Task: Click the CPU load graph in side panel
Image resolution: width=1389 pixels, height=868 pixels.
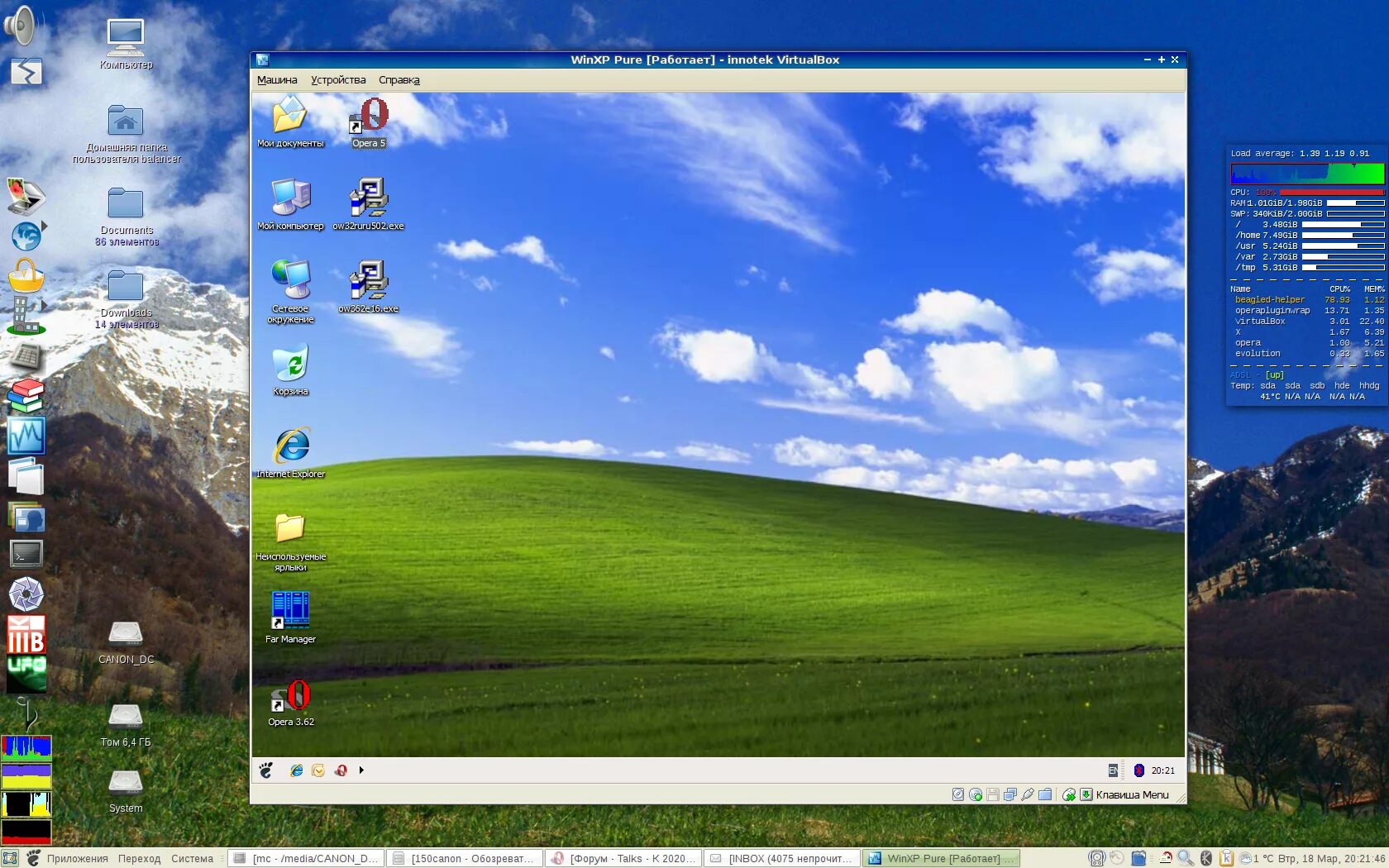Action: (26, 748)
